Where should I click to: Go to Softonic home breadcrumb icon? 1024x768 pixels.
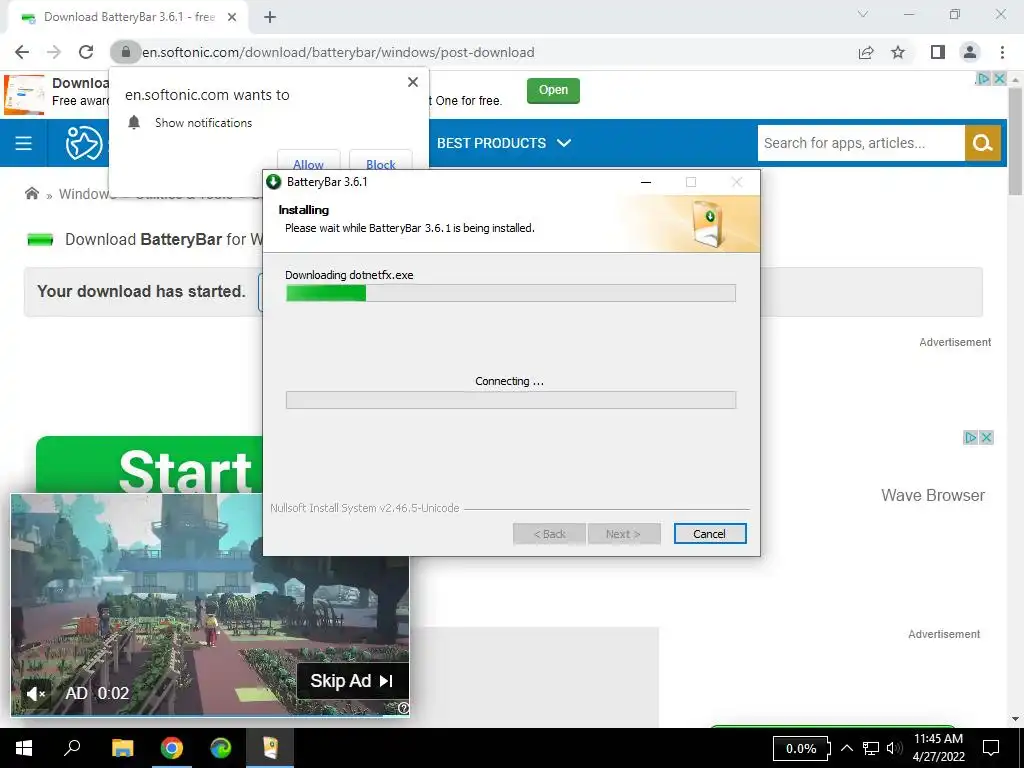[31, 193]
